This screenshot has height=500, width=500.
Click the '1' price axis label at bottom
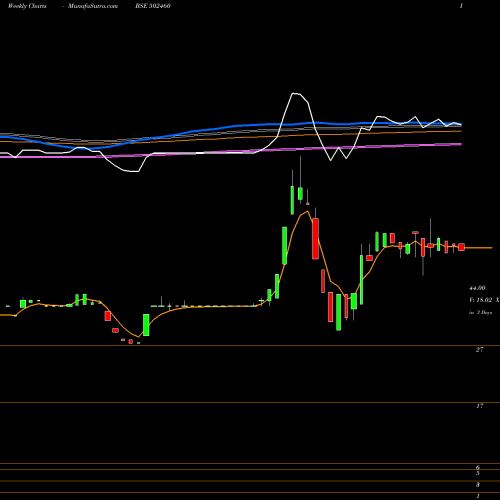[478, 496]
